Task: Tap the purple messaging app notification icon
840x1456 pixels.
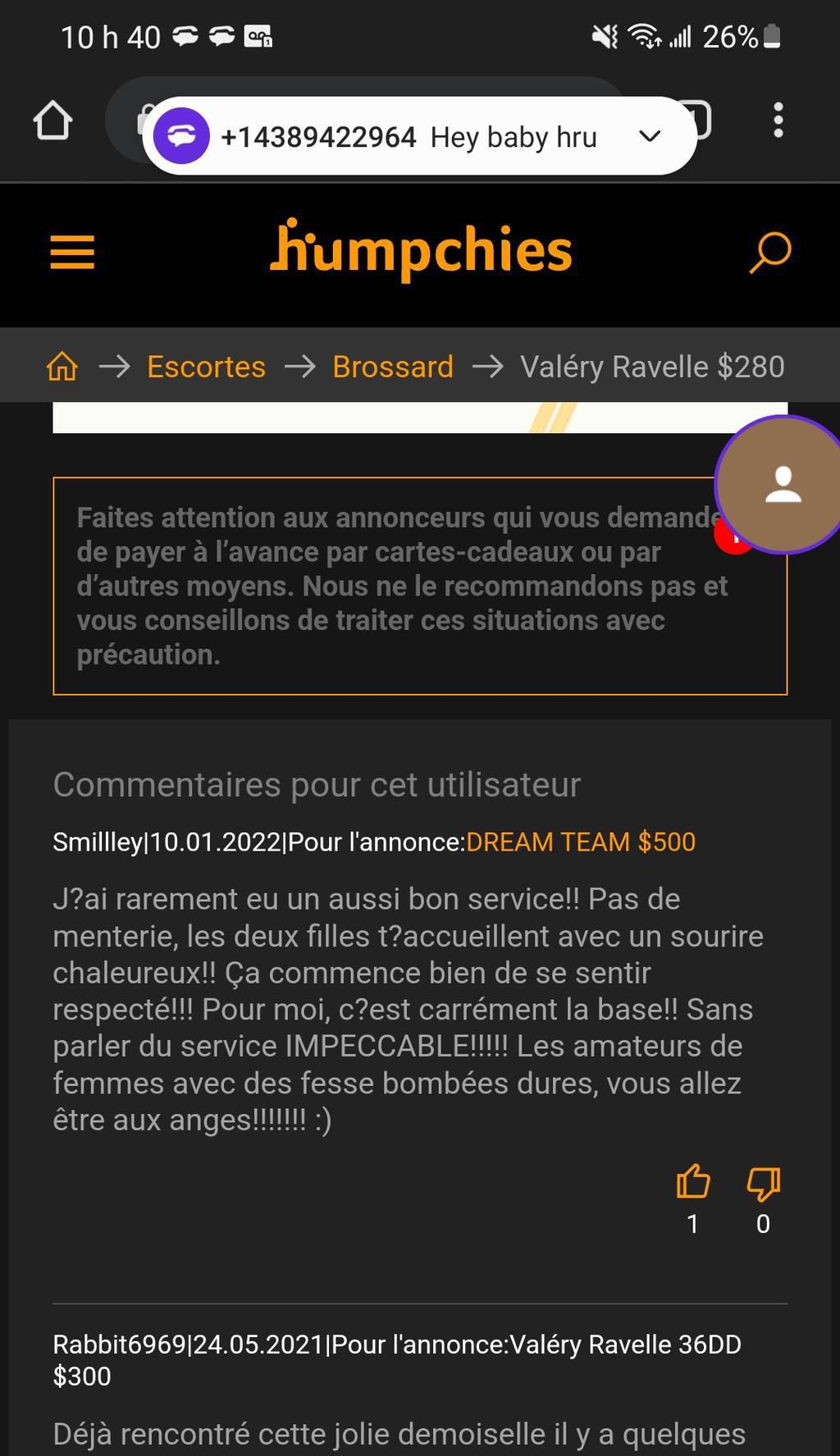Action: click(x=181, y=136)
